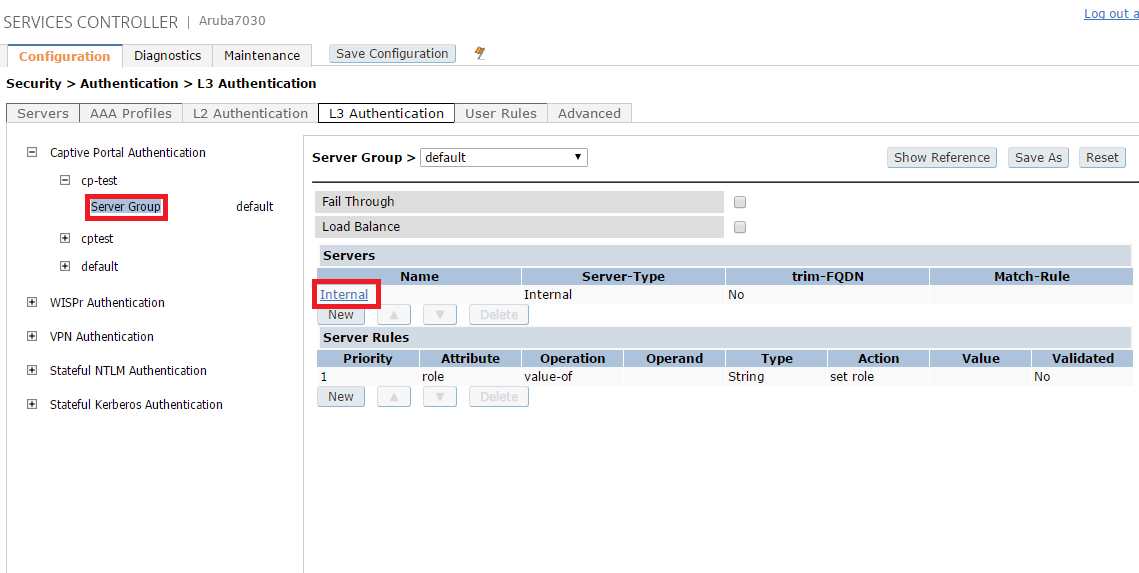
Task: Expand WISPr Authentication node
Action: tap(31, 302)
